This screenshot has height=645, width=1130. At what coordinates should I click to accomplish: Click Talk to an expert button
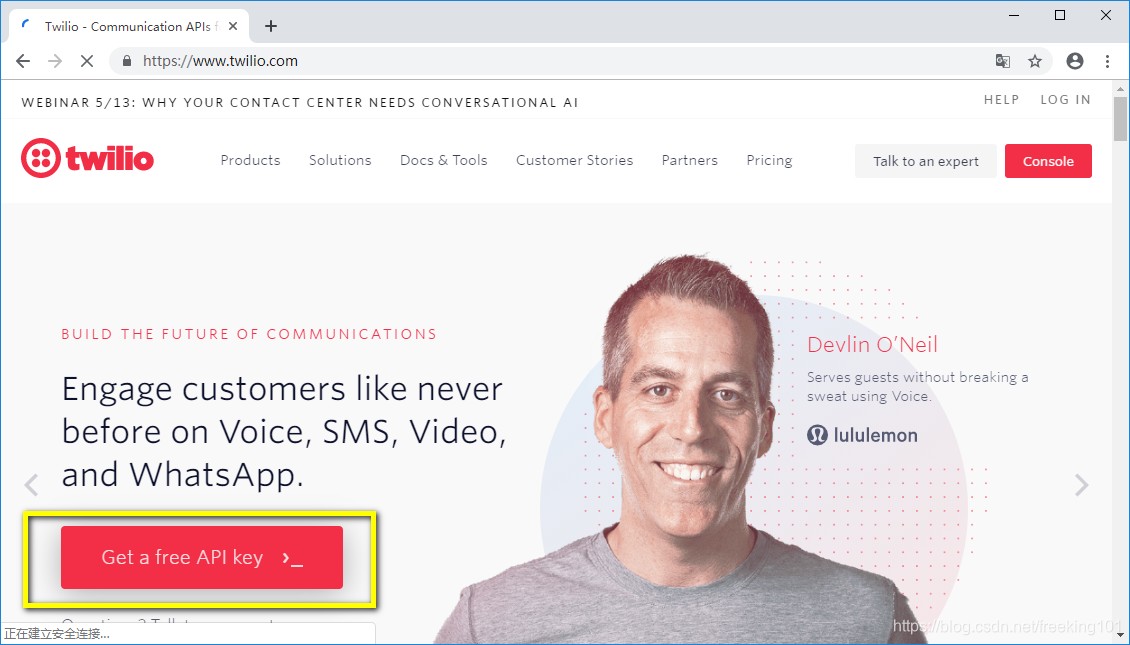[x=926, y=161]
